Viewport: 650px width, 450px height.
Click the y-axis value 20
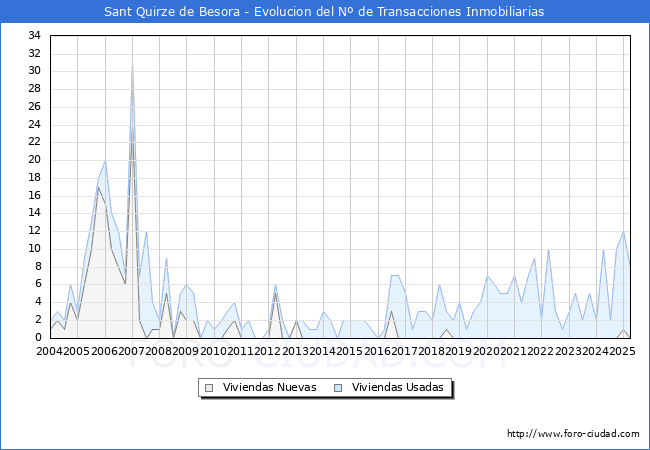34,160
